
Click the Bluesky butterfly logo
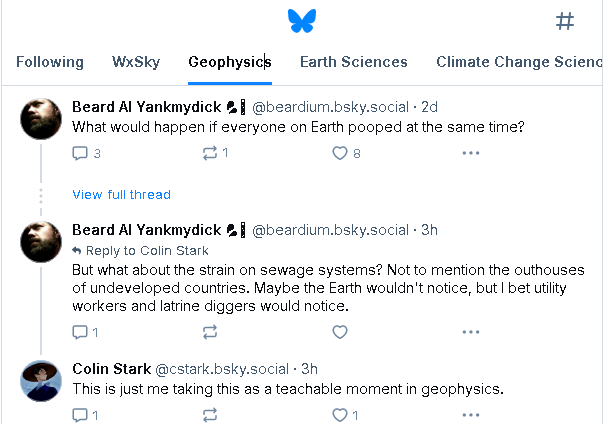tap(301, 20)
